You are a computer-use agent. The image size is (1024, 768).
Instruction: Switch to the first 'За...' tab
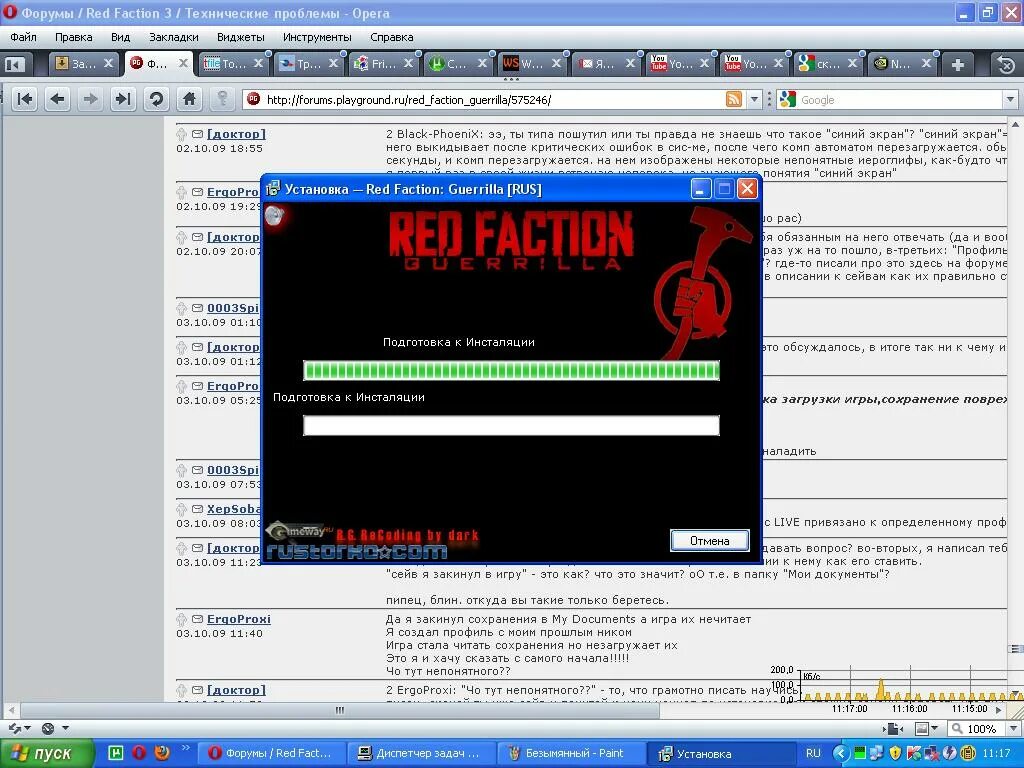(84, 63)
